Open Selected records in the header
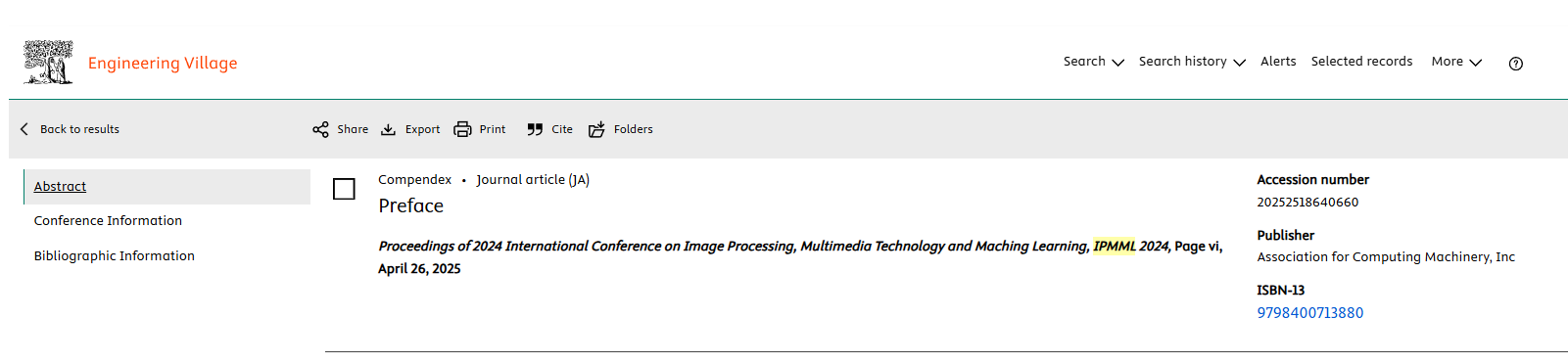The height and width of the screenshot is (364, 1568). 1361,62
